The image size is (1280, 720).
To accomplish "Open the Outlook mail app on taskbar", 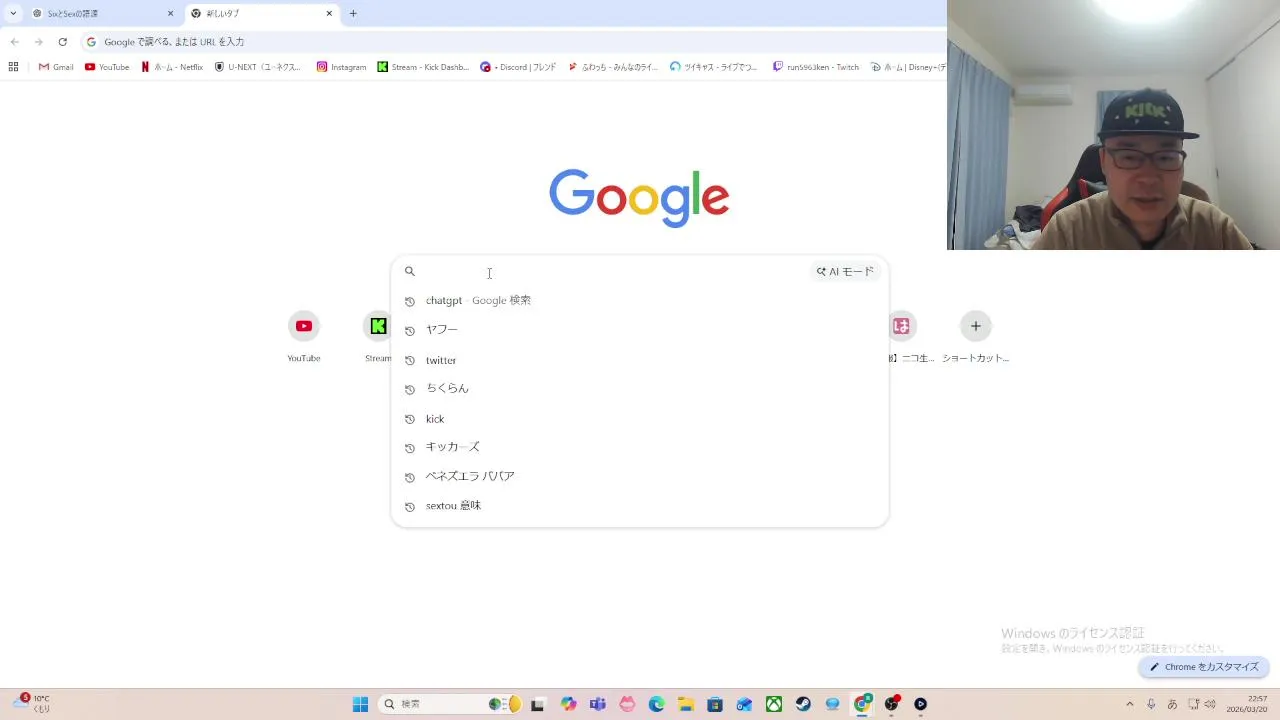I will coord(744,704).
